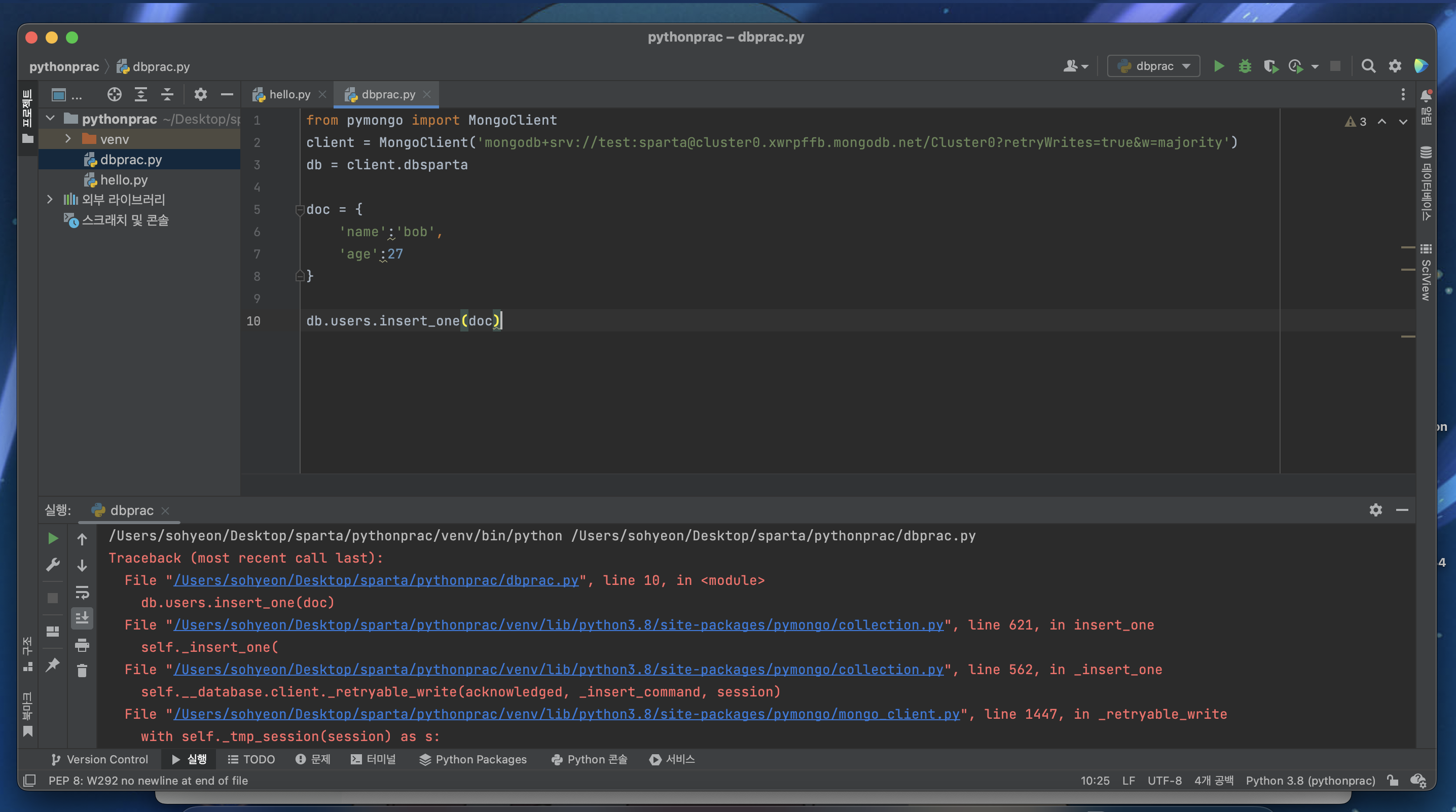Viewport: 1456px width, 812px height.
Task: Open dbprac run configuration dropdown
Action: 1153,66
